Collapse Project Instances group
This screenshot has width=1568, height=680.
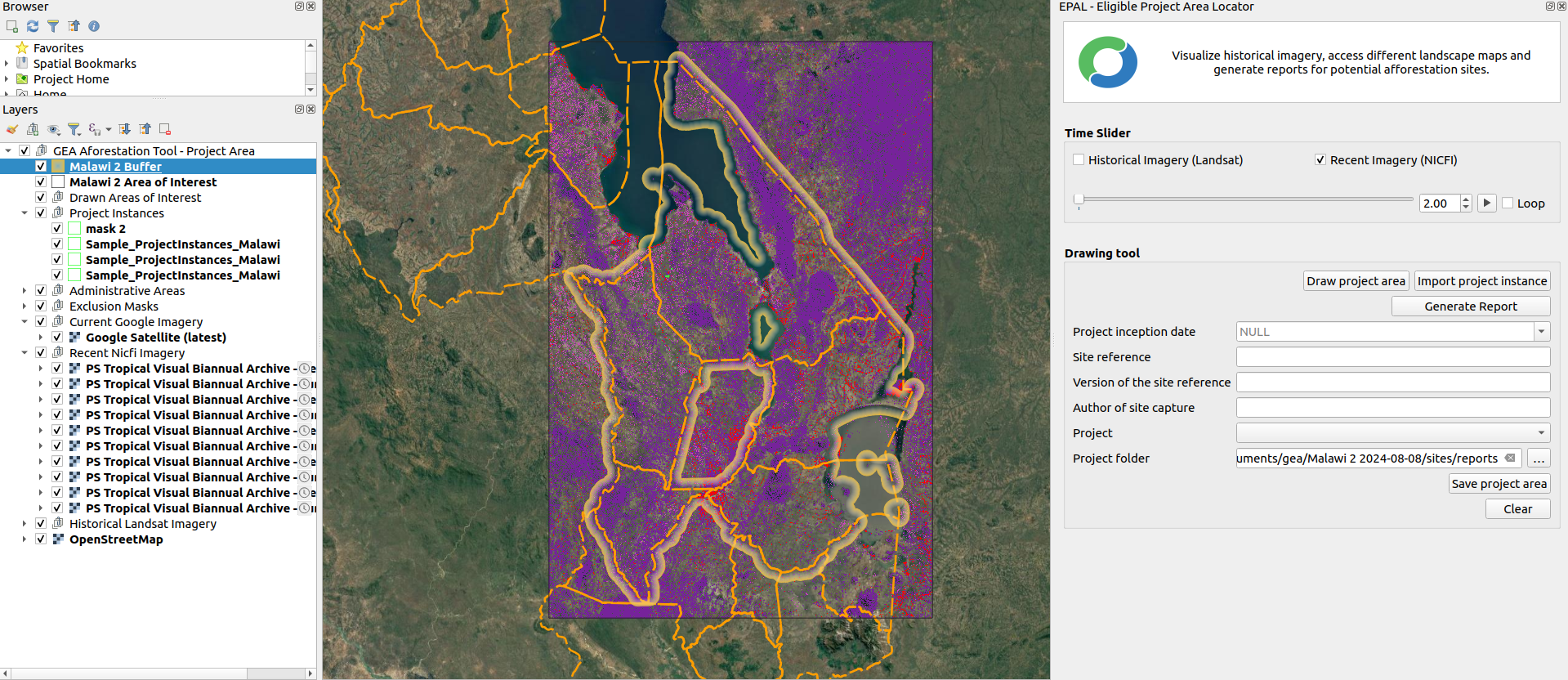(x=25, y=213)
